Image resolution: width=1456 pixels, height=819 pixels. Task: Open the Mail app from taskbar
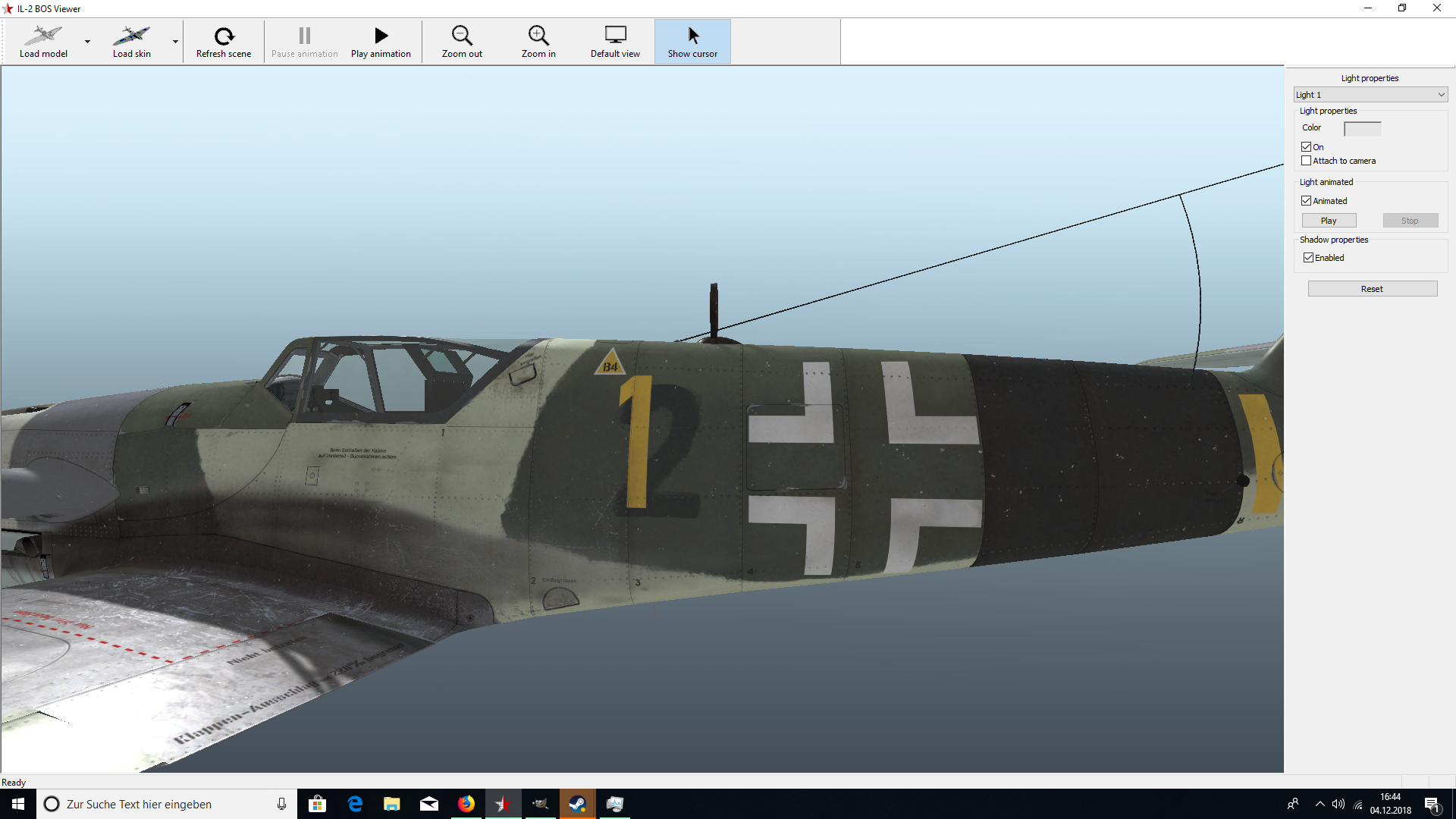(429, 804)
